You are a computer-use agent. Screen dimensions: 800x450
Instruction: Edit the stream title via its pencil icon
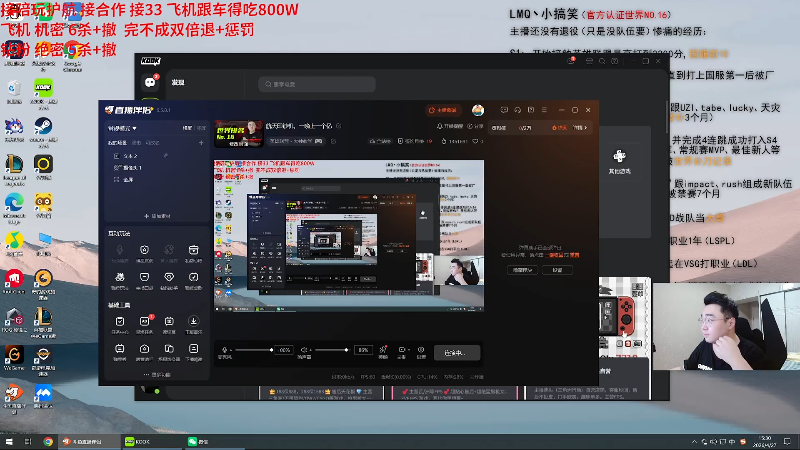(x=338, y=126)
